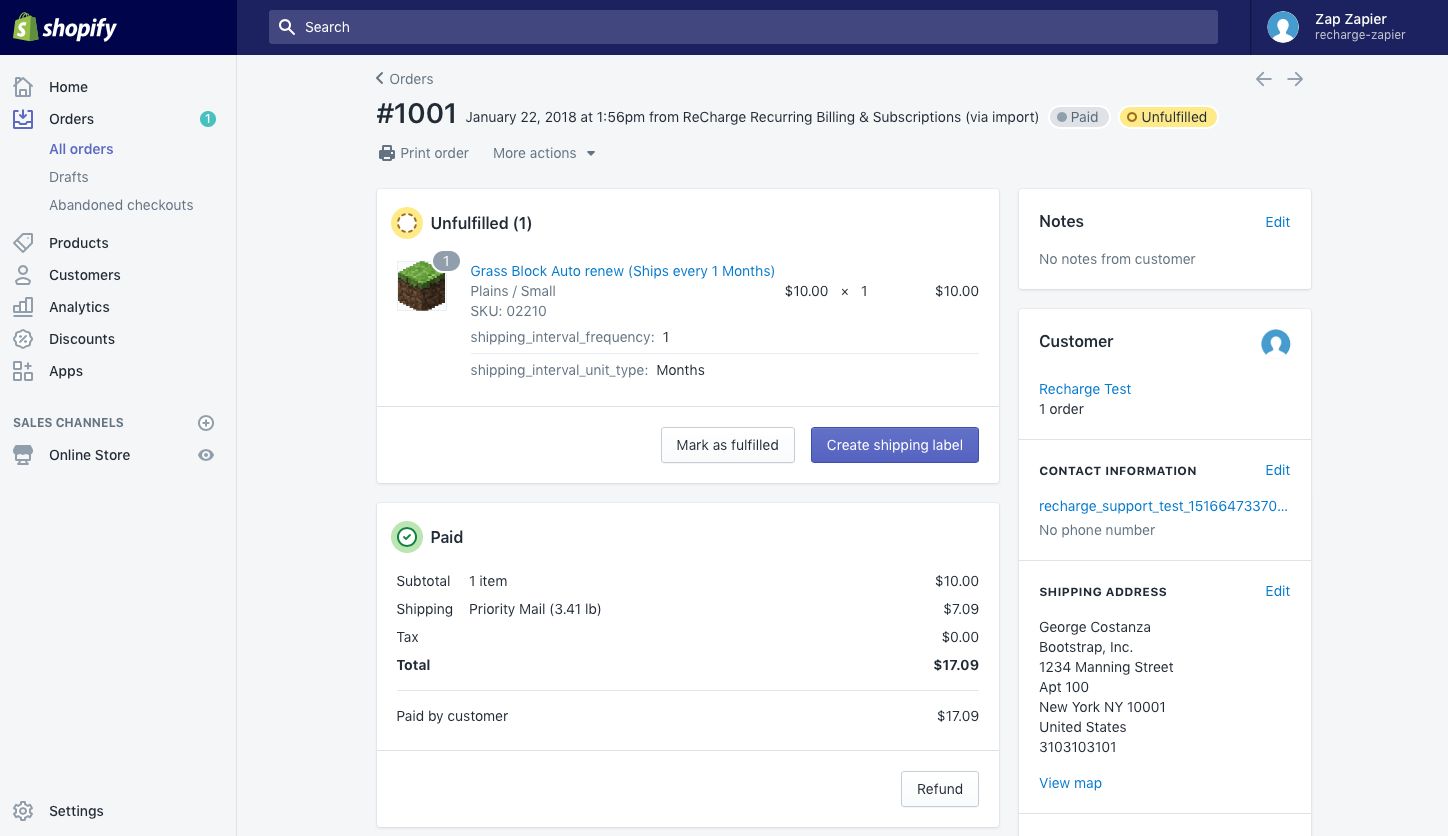This screenshot has width=1448, height=836.
Task: View Analytics using the chart icon
Action: tap(22, 307)
